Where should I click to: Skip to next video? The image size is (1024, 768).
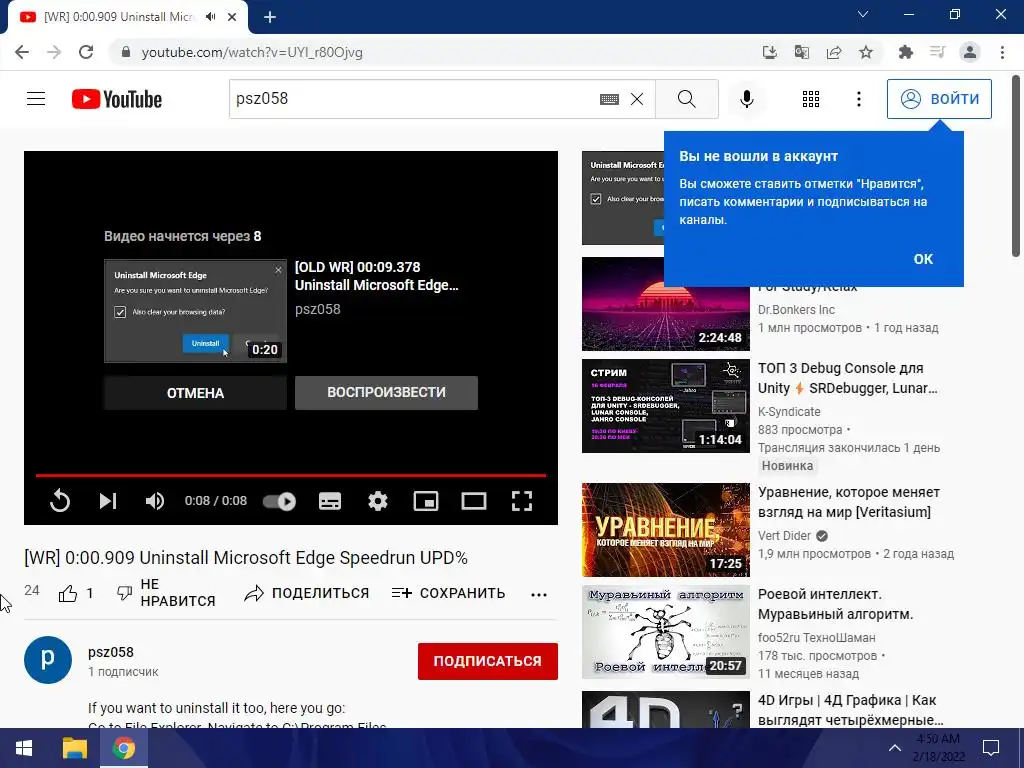pyautogui.click(x=108, y=501)
